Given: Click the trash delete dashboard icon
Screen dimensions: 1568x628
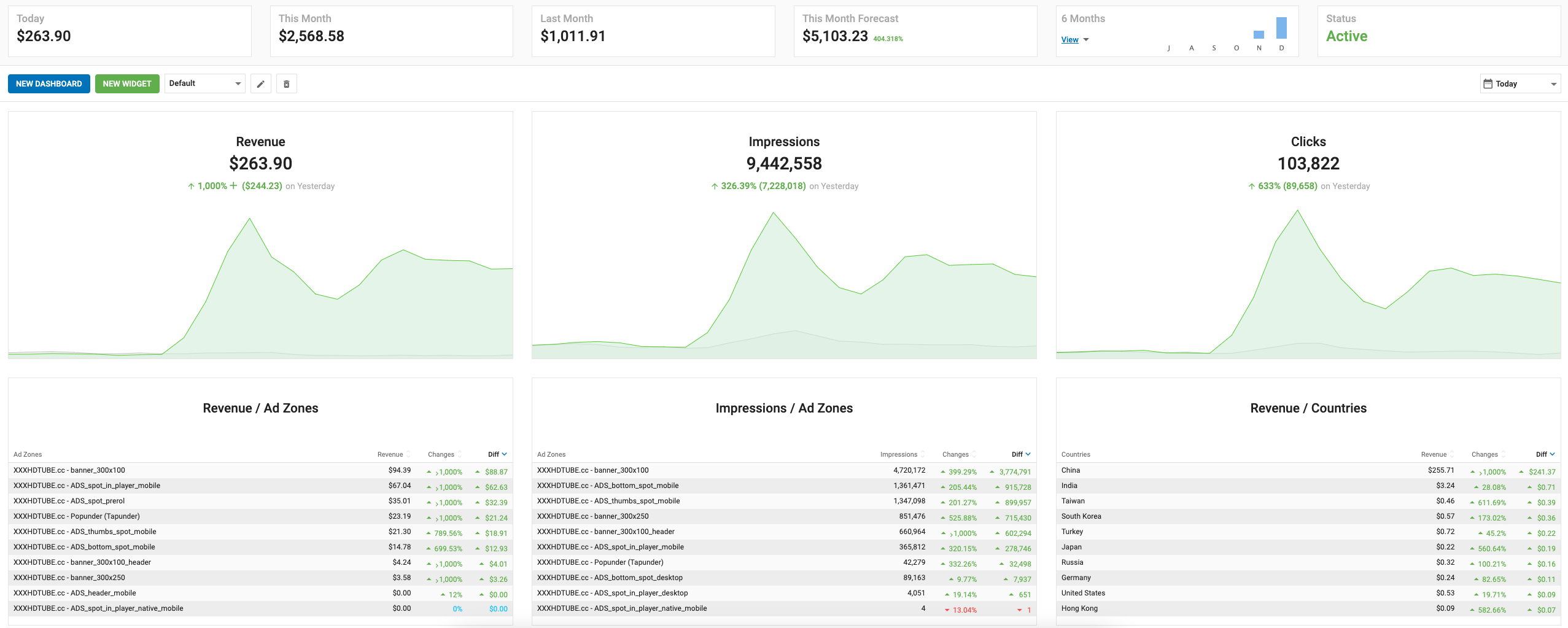Looking at the screenshot, I should click(x=287, y=84).
